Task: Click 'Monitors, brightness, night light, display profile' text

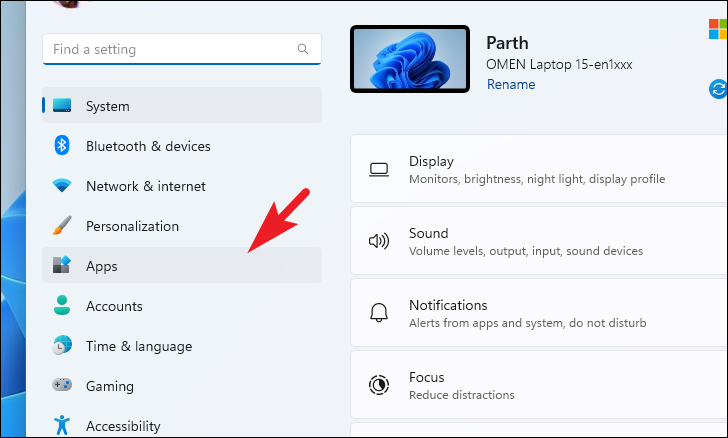Action: (x=537, y=179)
